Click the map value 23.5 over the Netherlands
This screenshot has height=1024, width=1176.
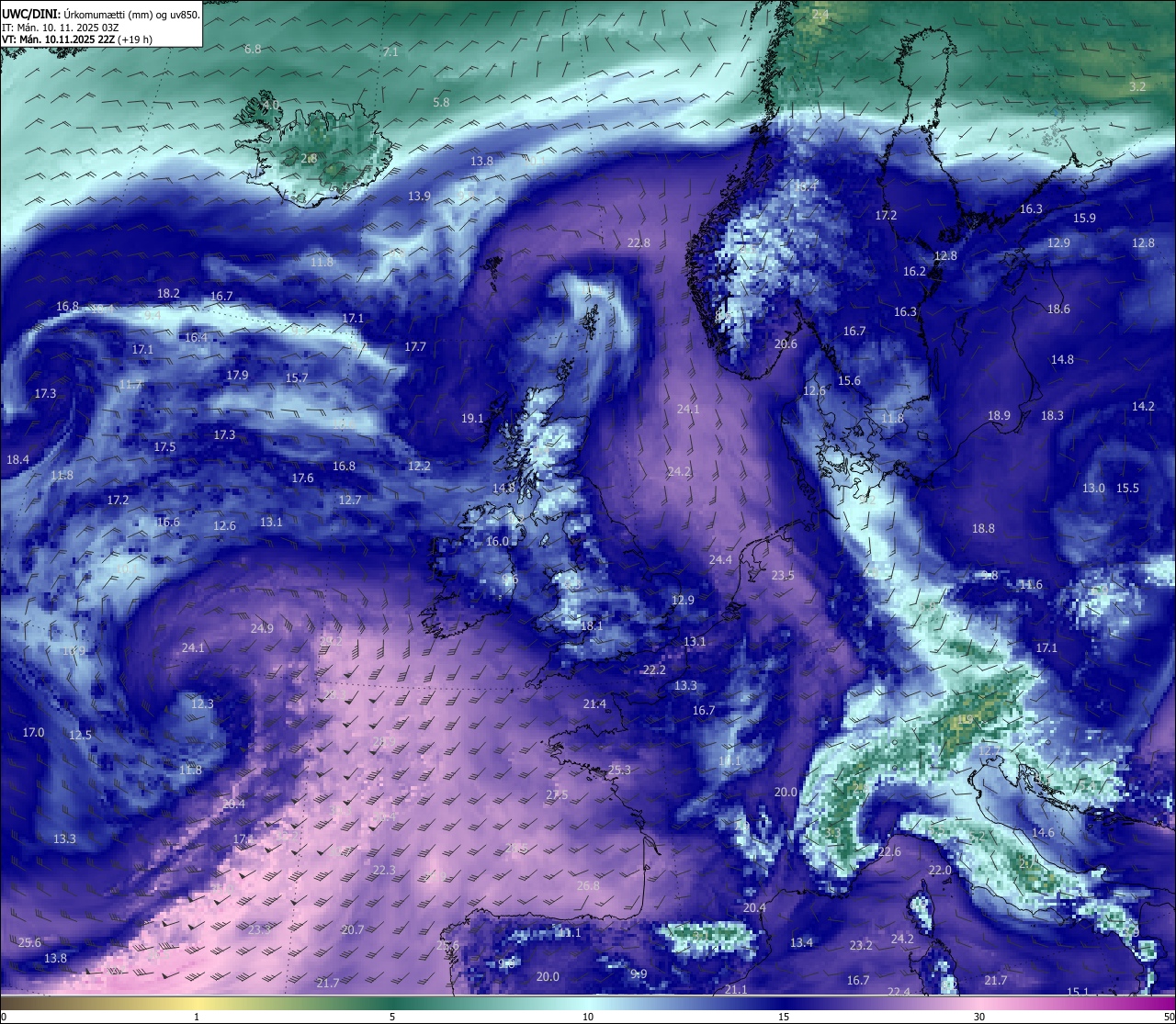coord(783,576)
